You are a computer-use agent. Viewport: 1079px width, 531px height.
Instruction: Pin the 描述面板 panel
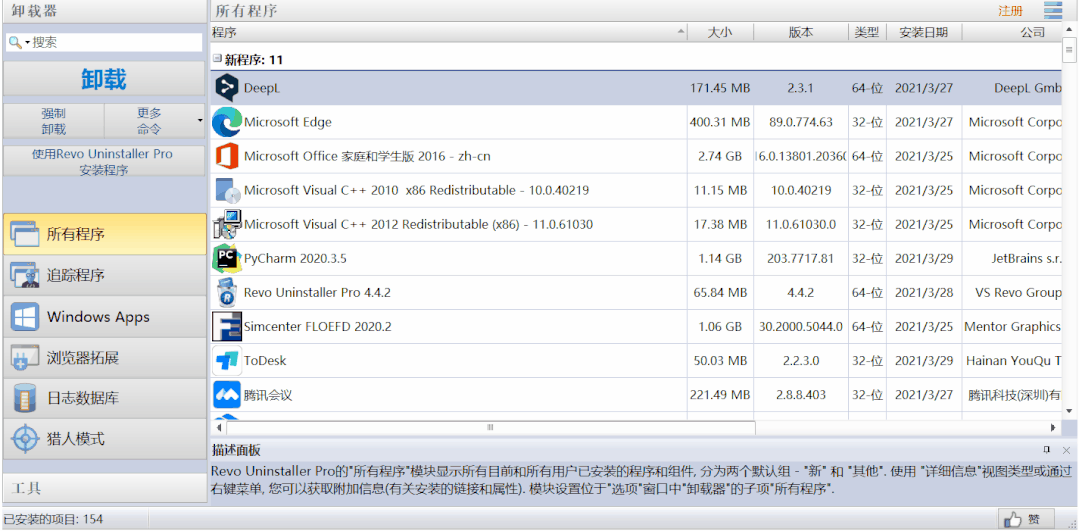click(x=1047, y=450)
